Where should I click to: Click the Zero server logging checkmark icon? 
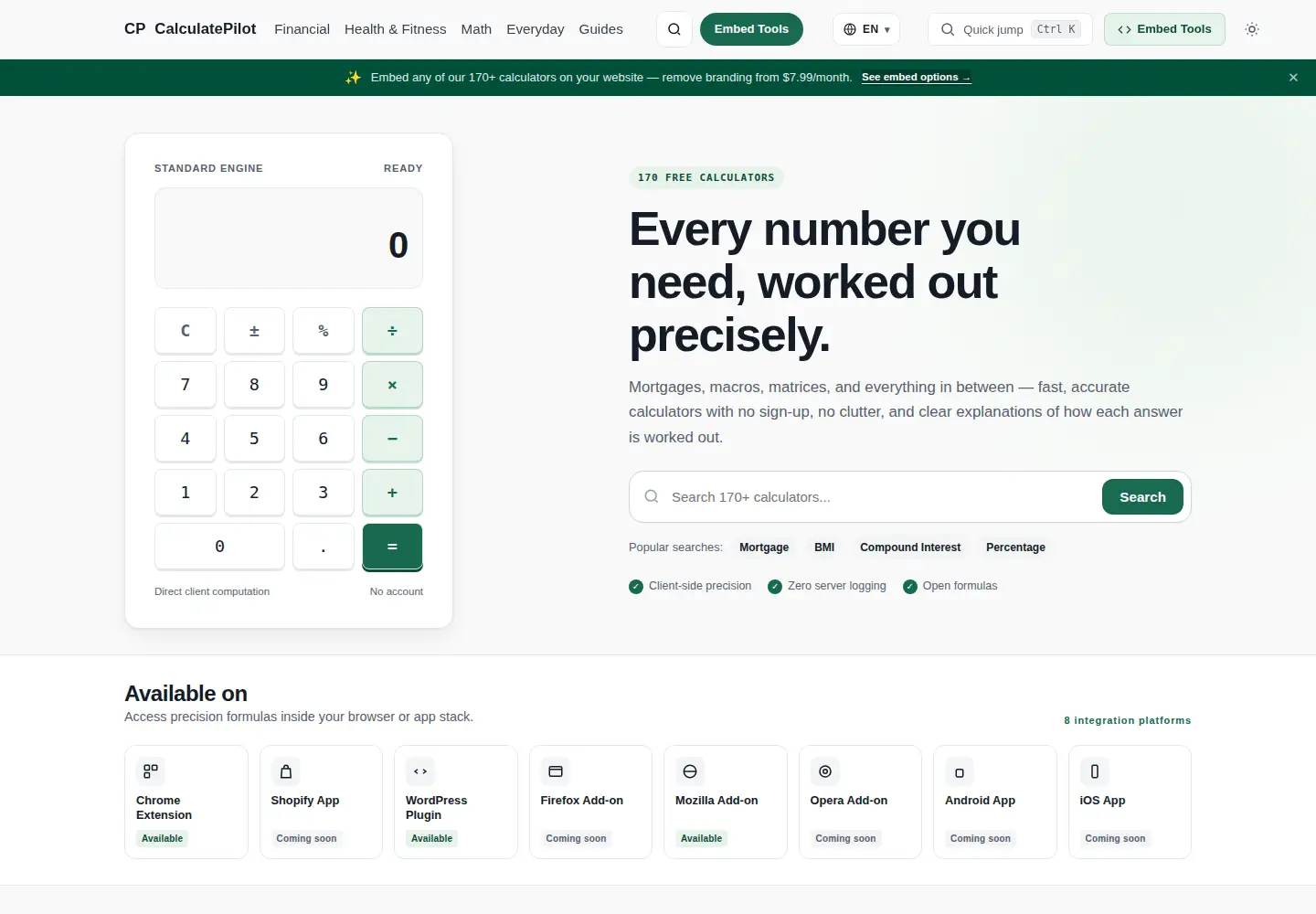[775, 587]
